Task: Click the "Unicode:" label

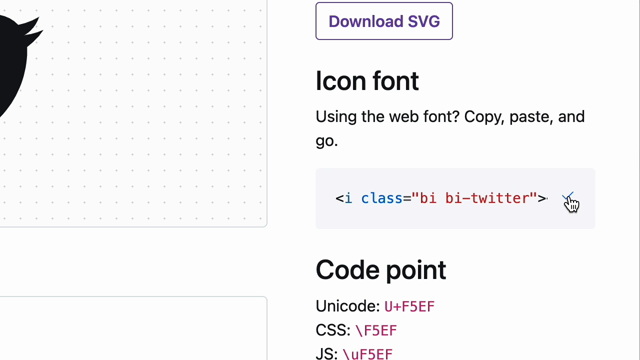Action: (348, 306)
